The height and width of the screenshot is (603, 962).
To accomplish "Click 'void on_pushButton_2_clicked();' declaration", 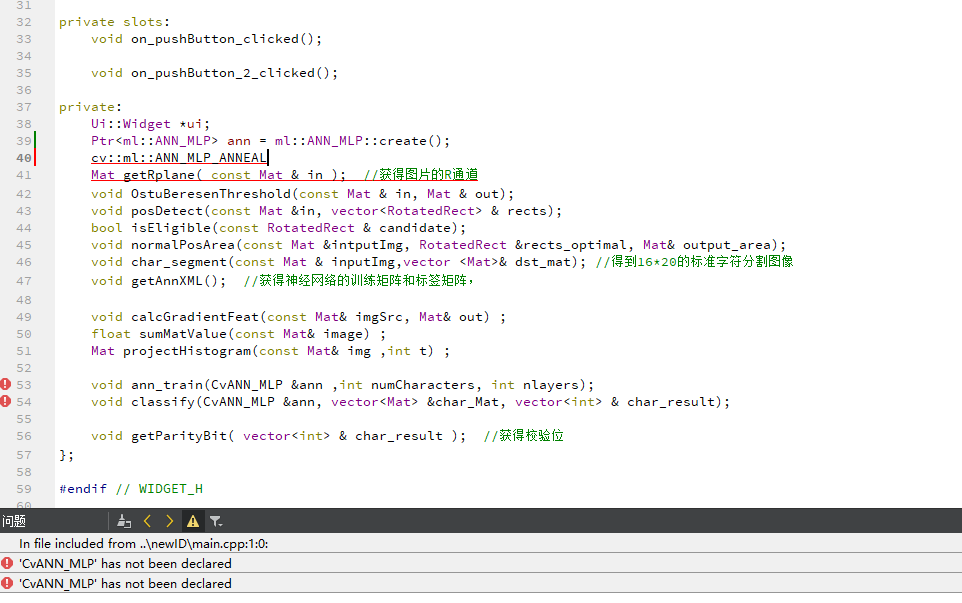I will (214, 73).
